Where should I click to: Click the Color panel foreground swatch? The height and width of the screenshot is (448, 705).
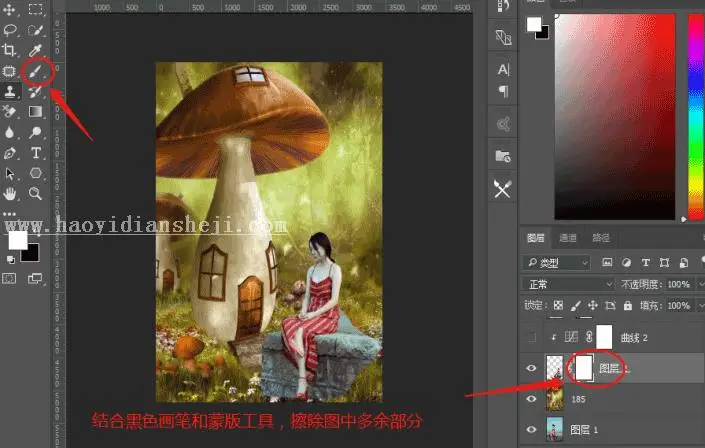534,24
